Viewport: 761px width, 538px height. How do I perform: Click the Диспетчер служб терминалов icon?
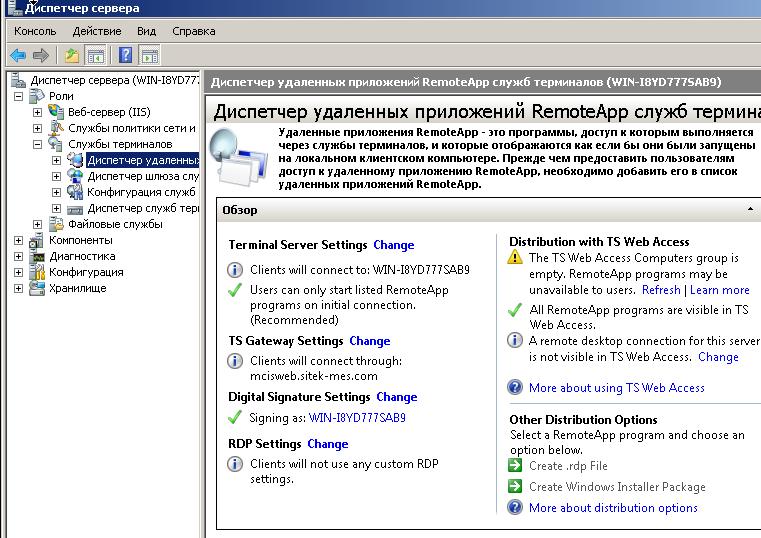[x=75, y=209]
